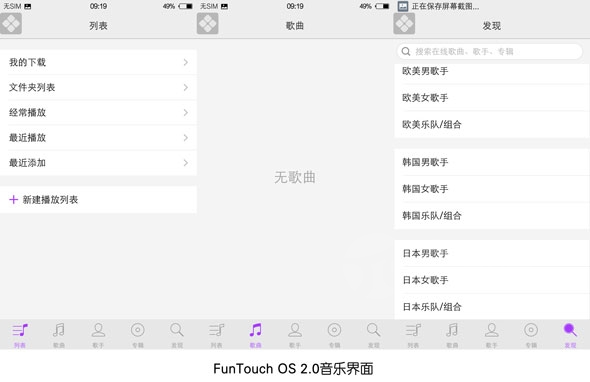Click the chevron beside 最近添加
The height and width of the screenshot is (382, 590).
tap(186, 163)
